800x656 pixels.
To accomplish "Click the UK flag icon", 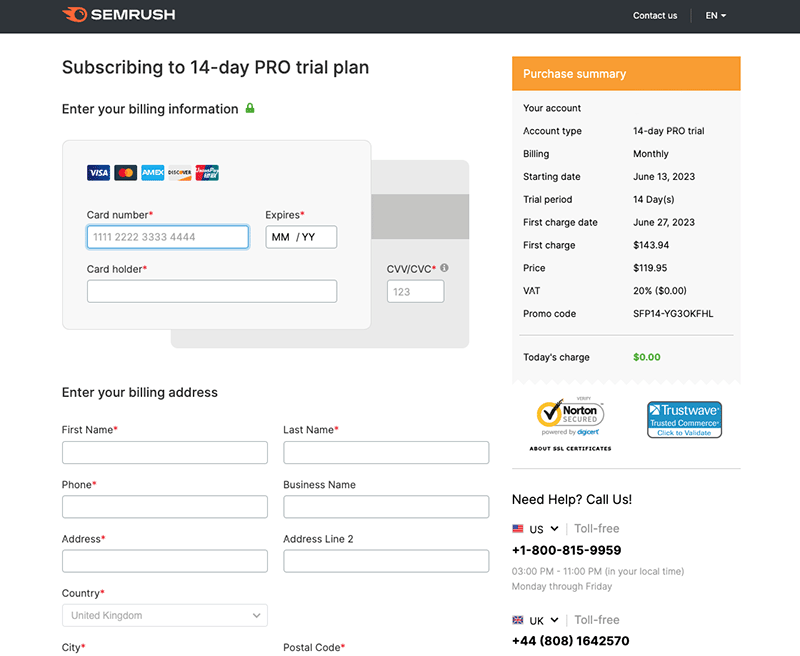I will click(x=518, y=620).
